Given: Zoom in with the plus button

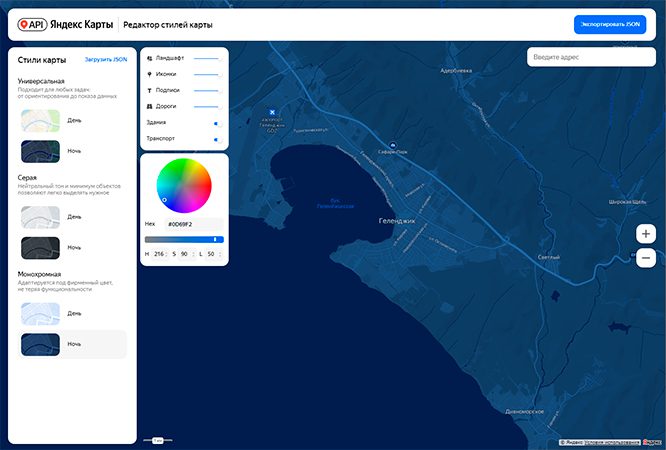Looking at the screenshot, I should tap(646, 234).
